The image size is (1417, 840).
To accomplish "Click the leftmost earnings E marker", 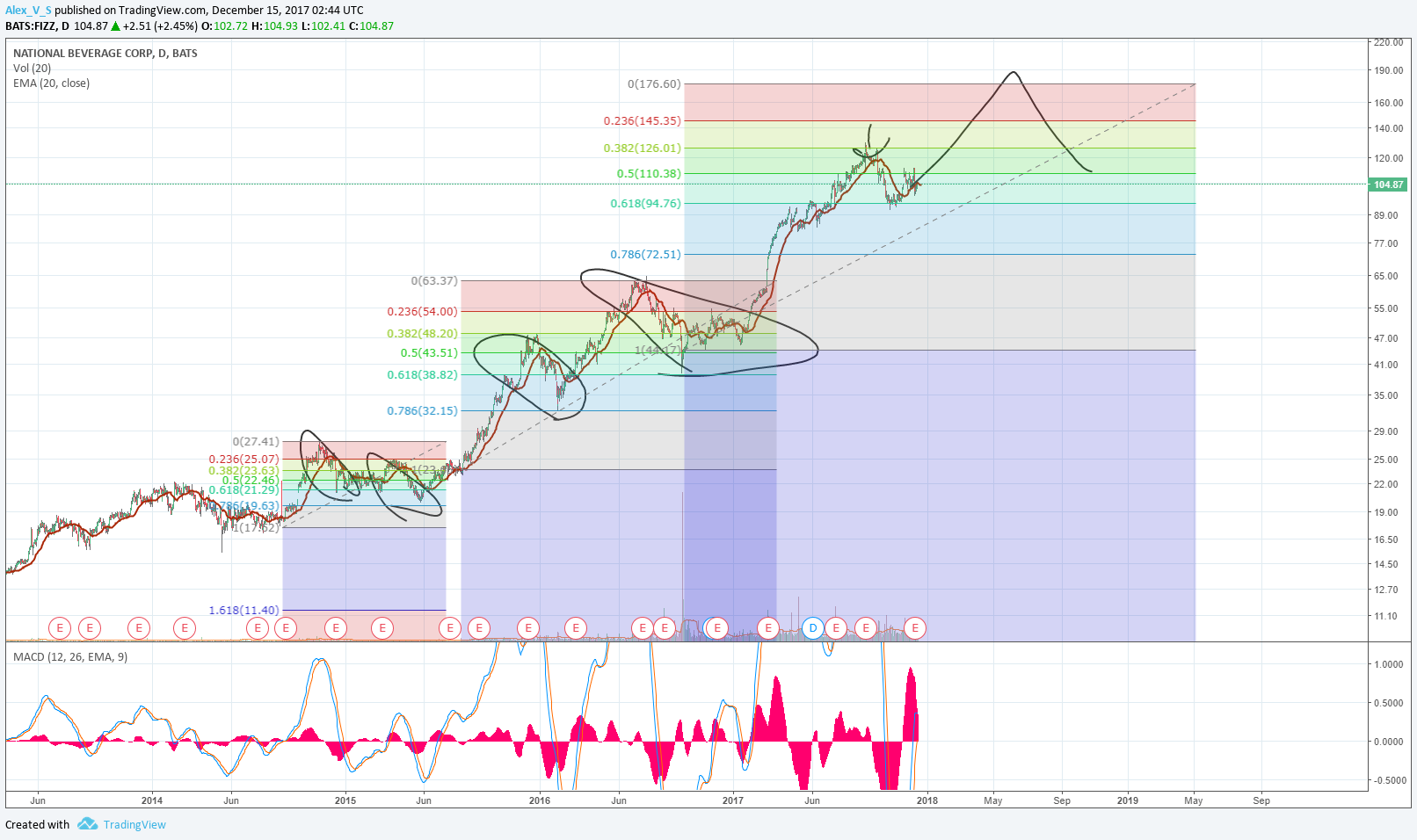I will pos(60,627).
